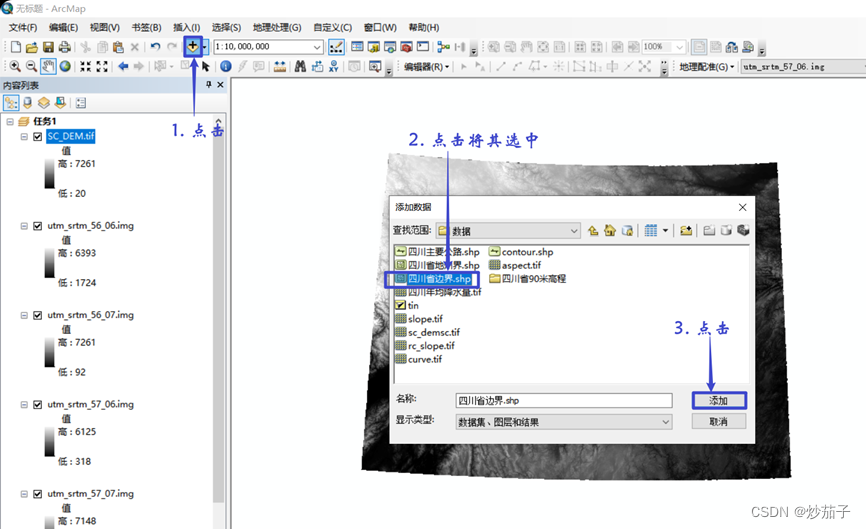Screen dimensions: 866x529
Task: Select the Zoom Out tool
Action: [x=31, y=66]
